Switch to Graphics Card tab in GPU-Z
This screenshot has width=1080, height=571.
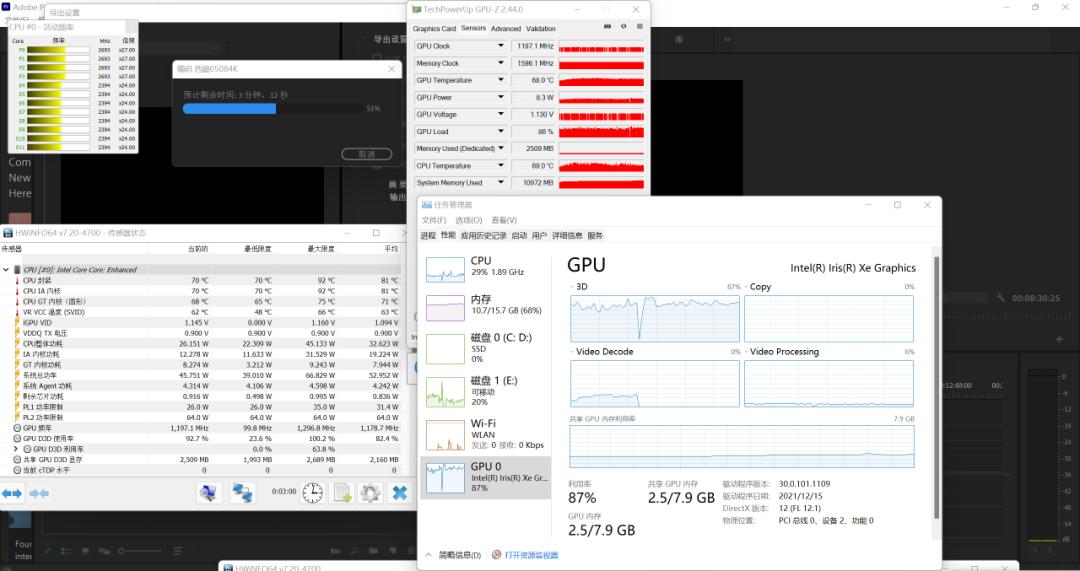(x=434, y=29)
